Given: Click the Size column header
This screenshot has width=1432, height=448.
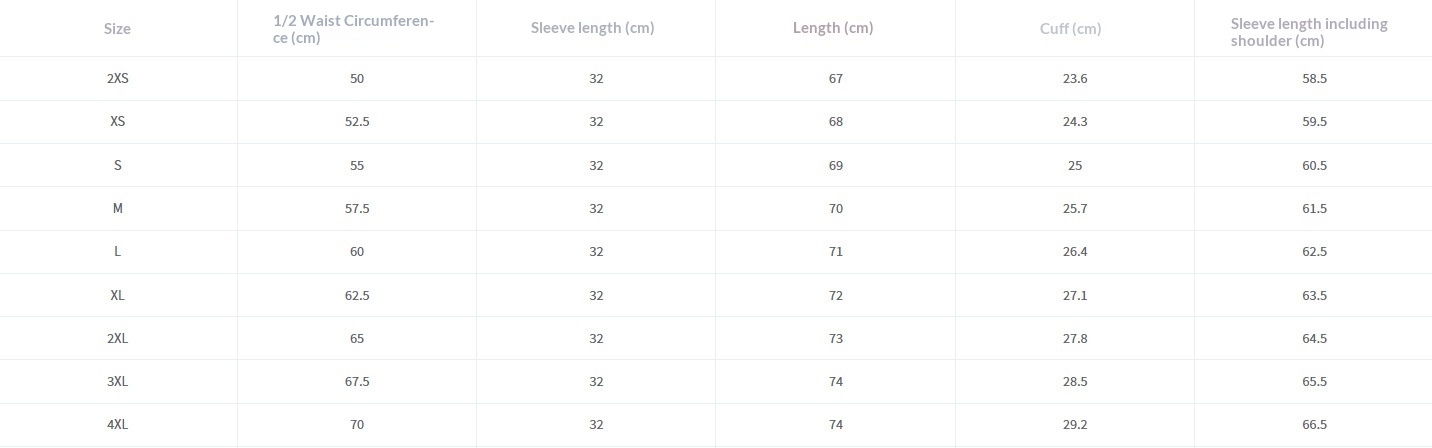Looking at the screenshot, I should pyautogui.click(x=117, y=29).
